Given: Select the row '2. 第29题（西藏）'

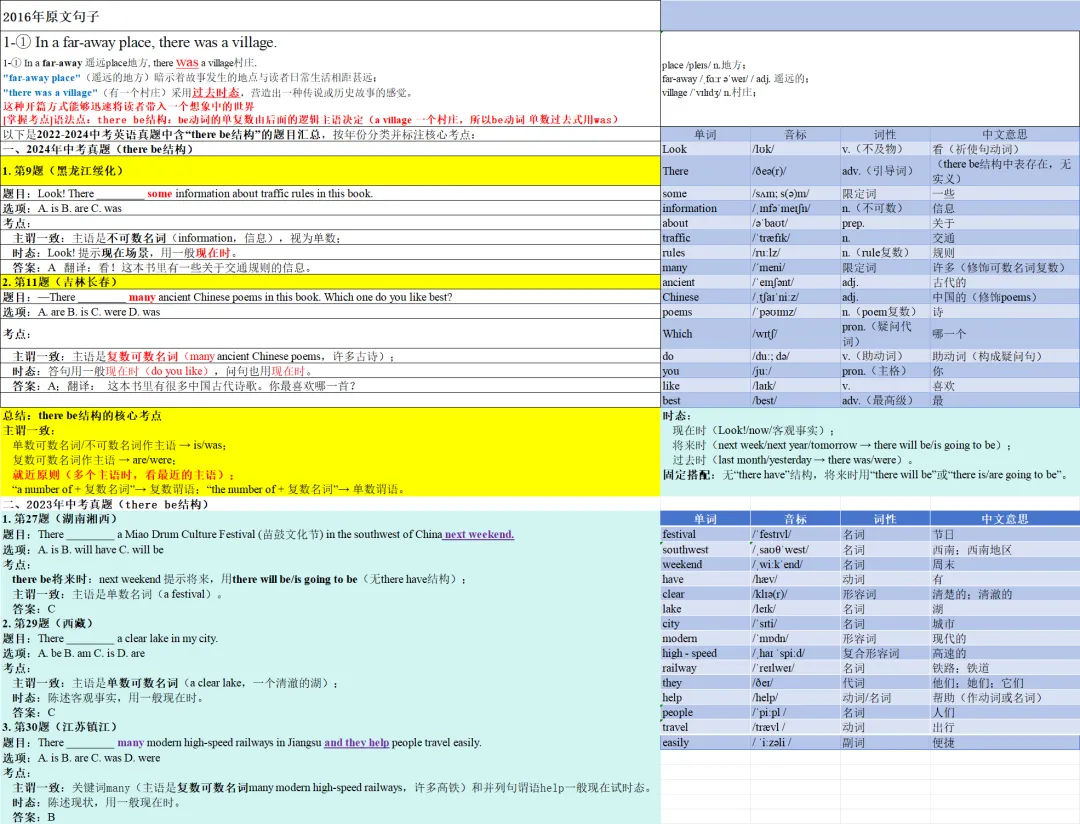Looking at the screenshot, I should coord(330,623).
